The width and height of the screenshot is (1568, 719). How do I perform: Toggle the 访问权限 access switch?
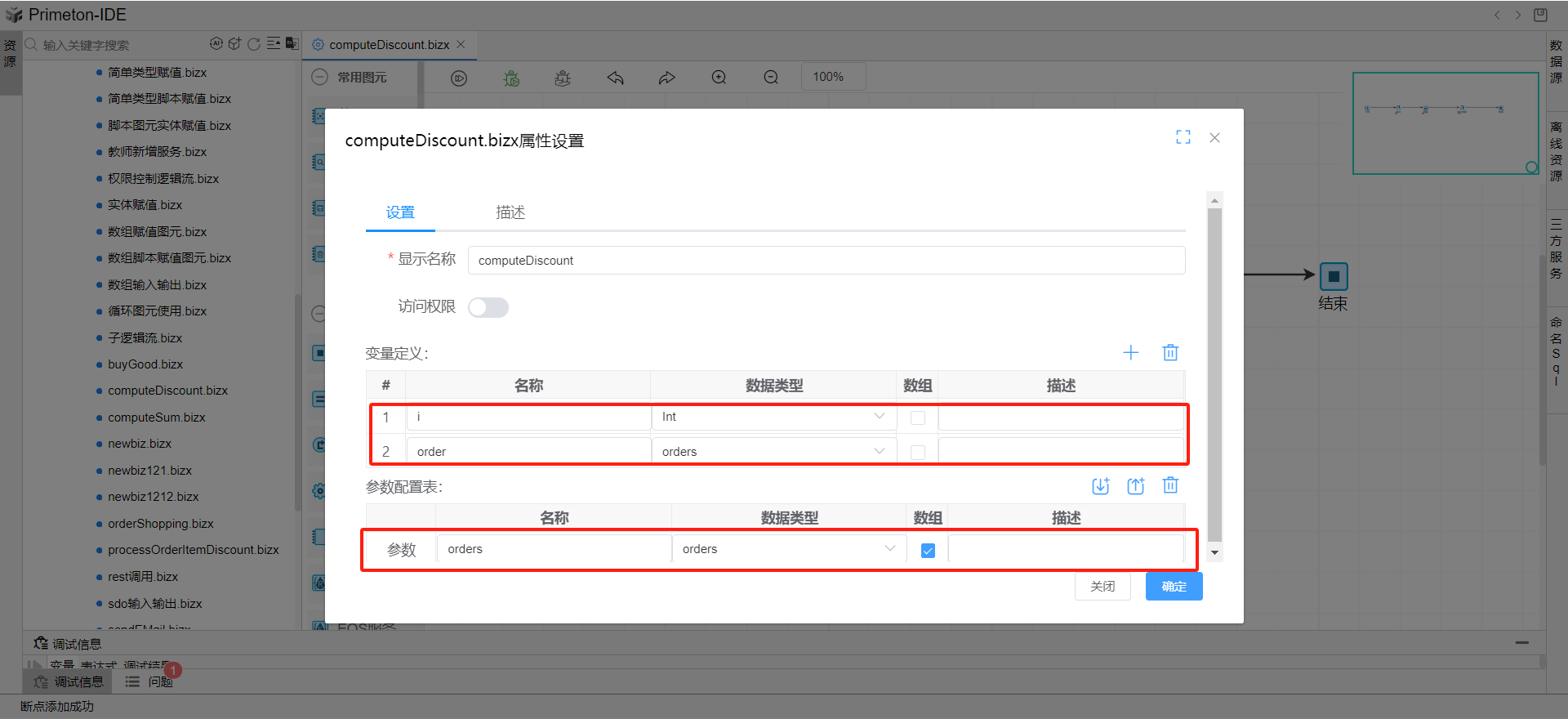(x=488, y=307)
